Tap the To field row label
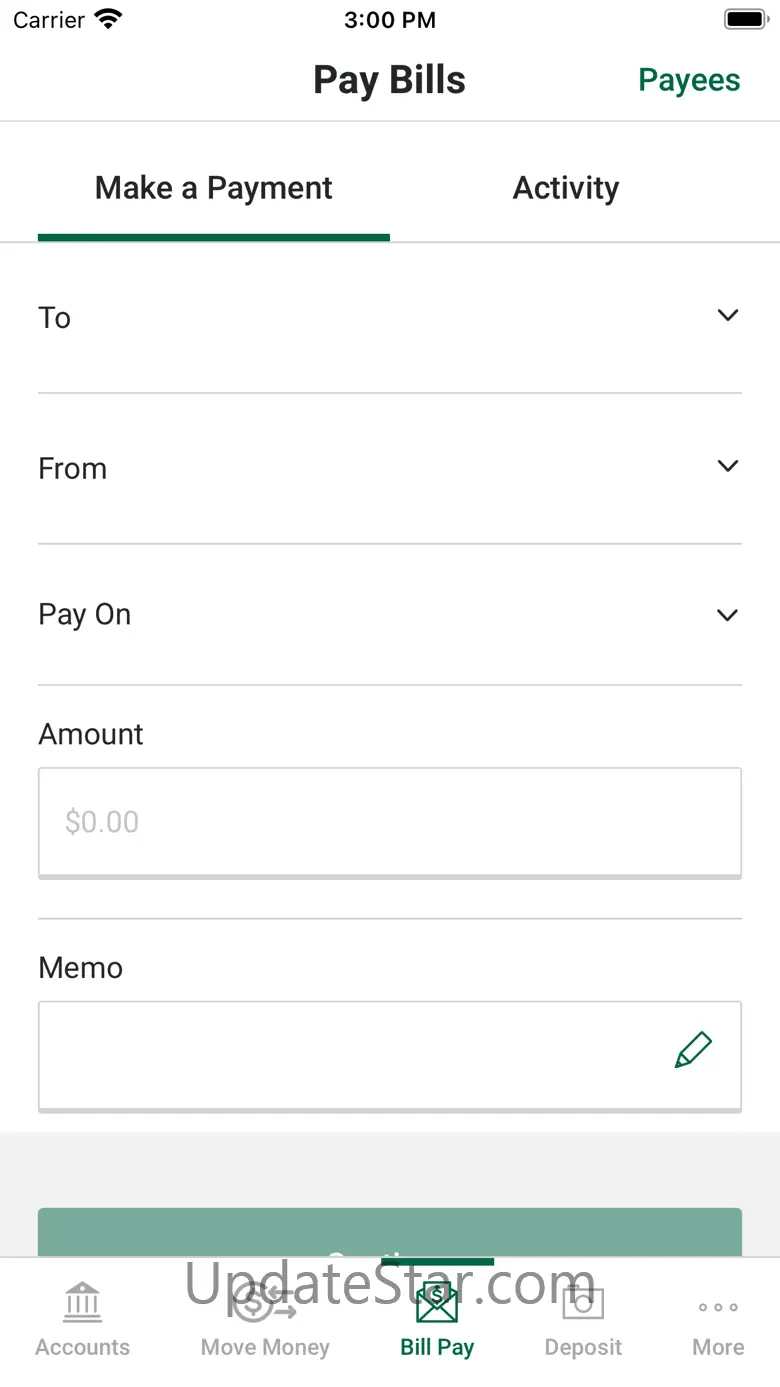 tap(55, 318)
